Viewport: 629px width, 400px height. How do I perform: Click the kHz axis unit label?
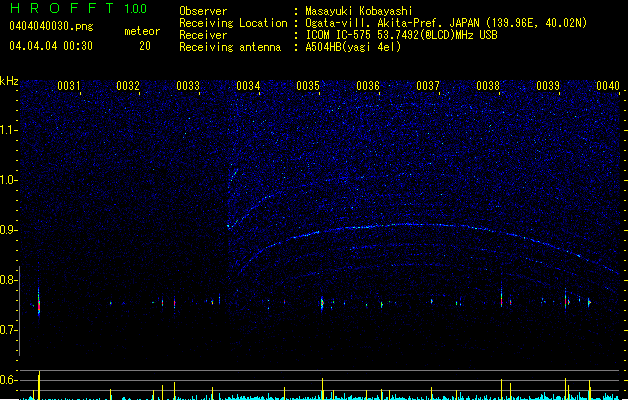(x=9, y=81)
